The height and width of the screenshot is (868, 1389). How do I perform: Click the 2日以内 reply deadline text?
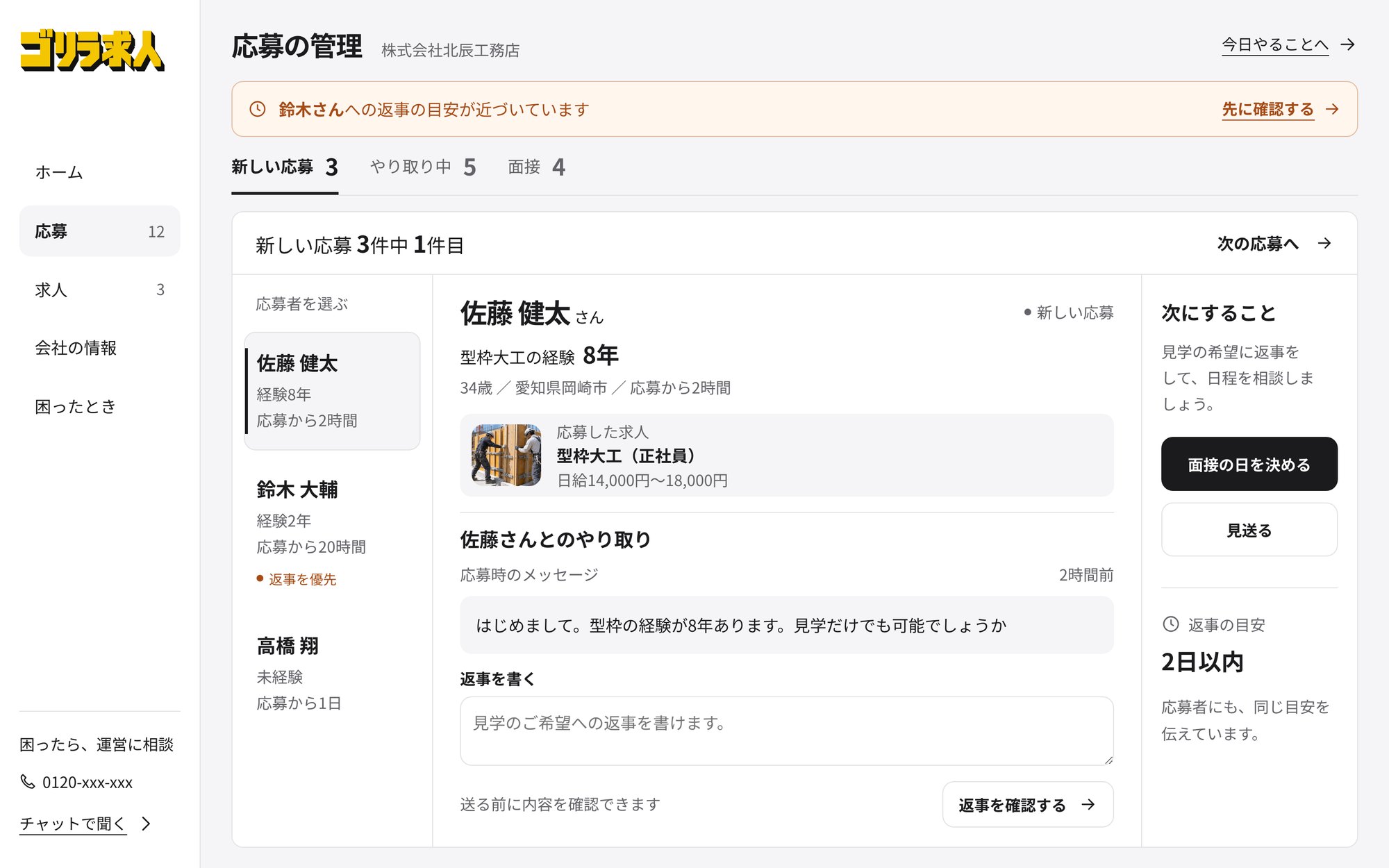tap(1202, 662)
